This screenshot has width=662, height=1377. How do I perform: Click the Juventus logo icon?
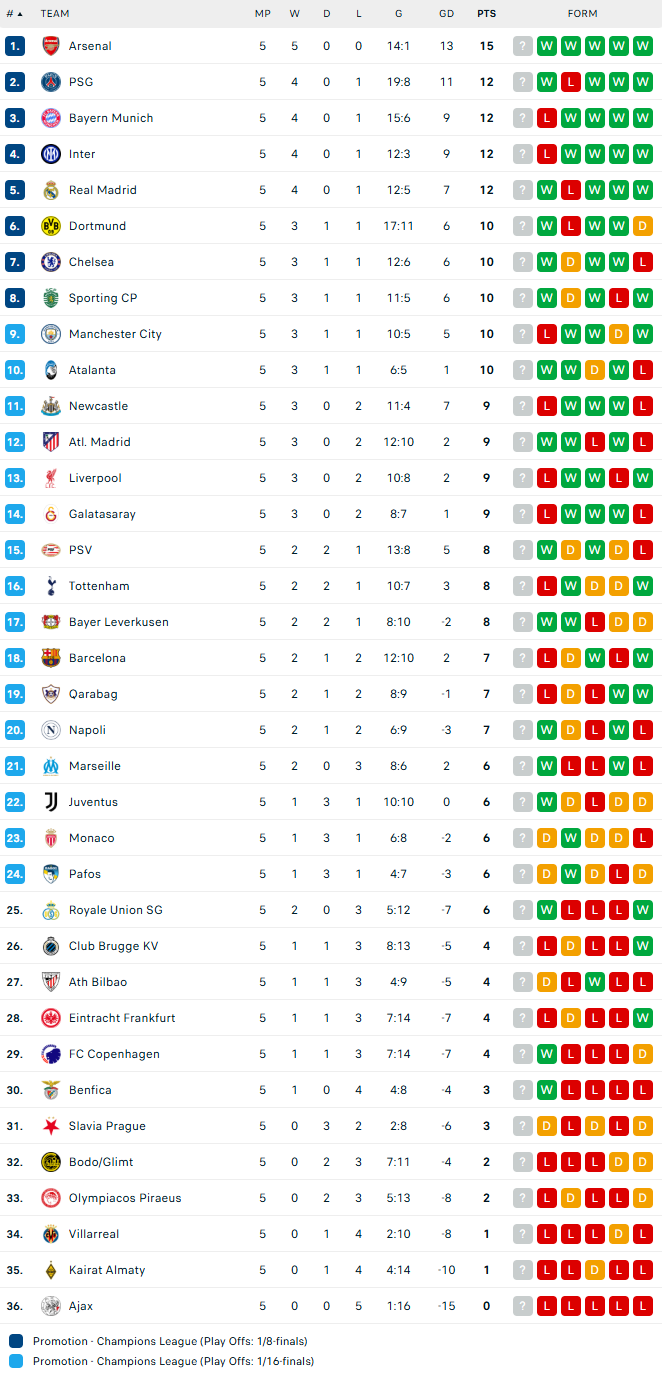coord(51,802)
